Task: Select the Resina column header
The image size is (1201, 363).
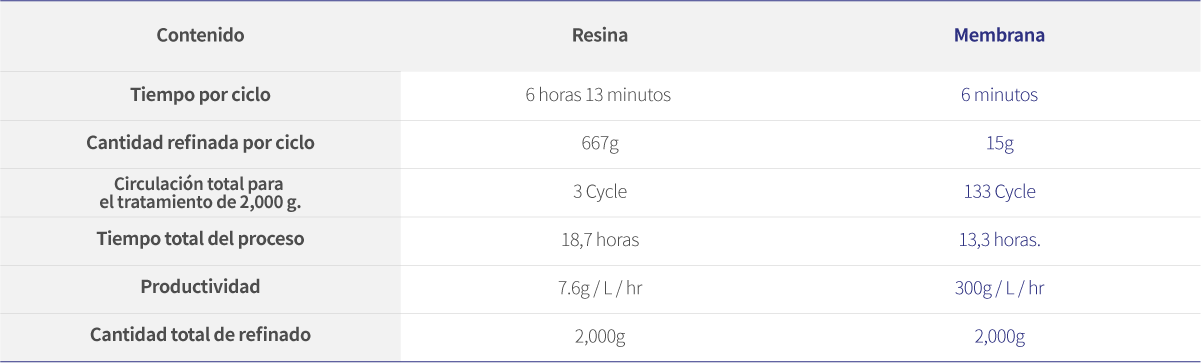Action: pyautogui.click(x=600, y=35)
